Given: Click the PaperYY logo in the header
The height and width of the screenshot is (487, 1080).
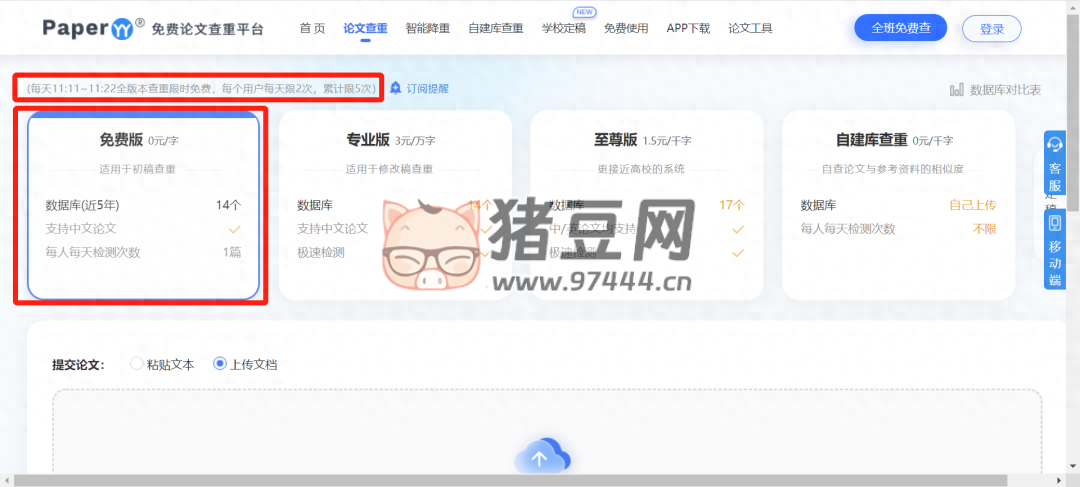Looking at the screenshot, I should pyautogui.click(x=93, y=28).
